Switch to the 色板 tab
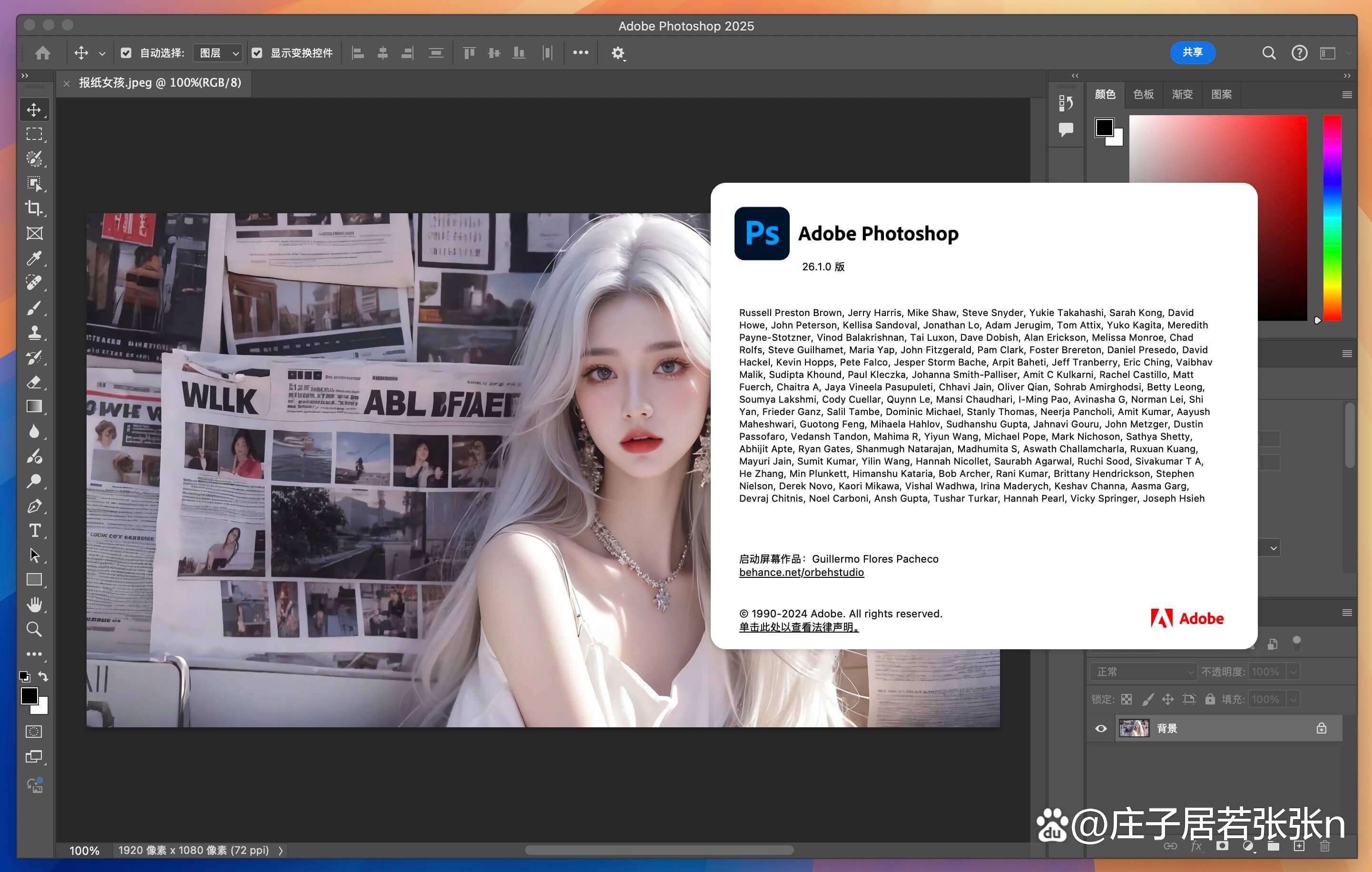Image resolution: width=1372 pixels, height=872 pixels. [x=1143, y=95]
